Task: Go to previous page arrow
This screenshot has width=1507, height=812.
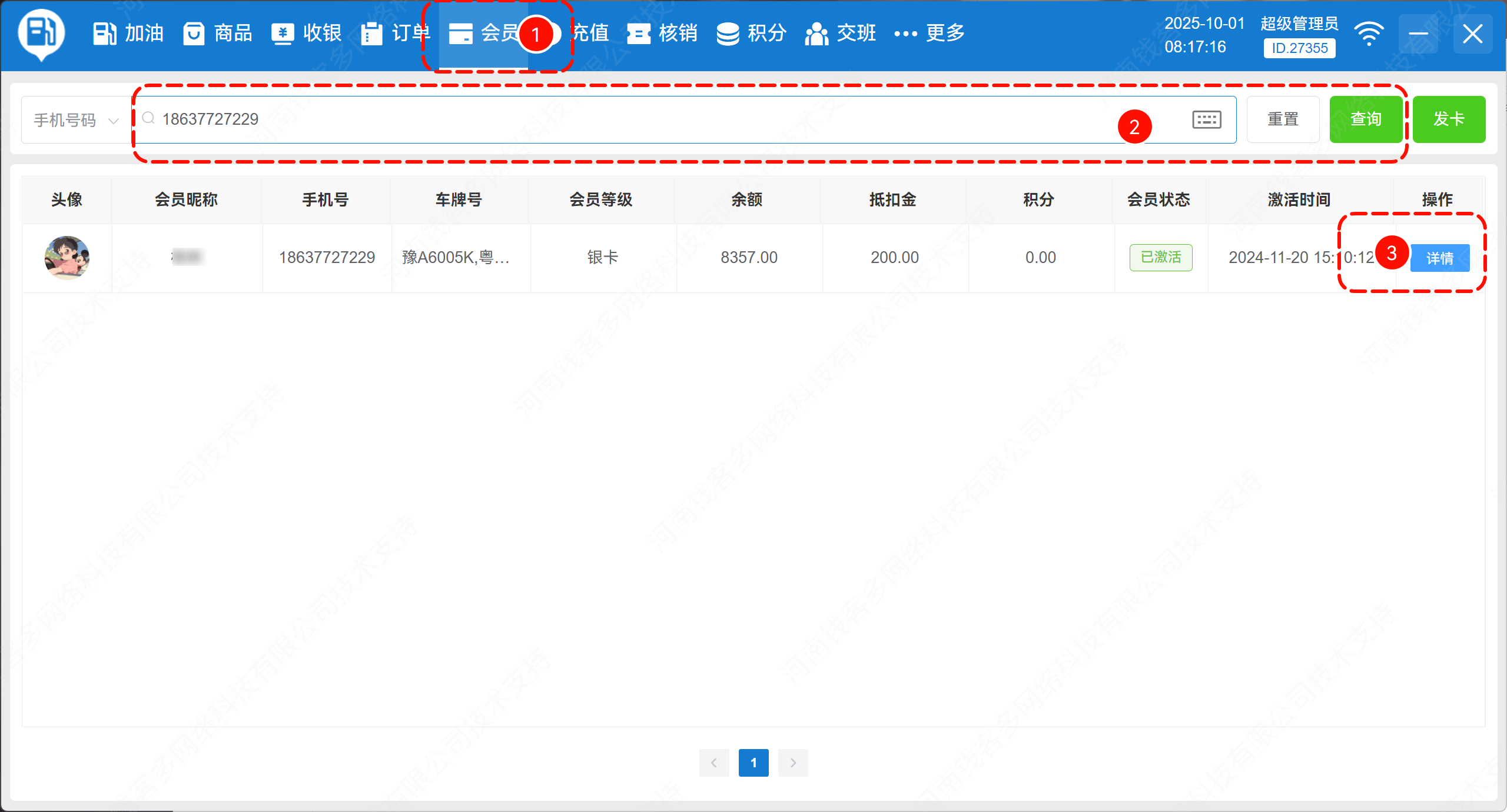Action: click(714, 763)
